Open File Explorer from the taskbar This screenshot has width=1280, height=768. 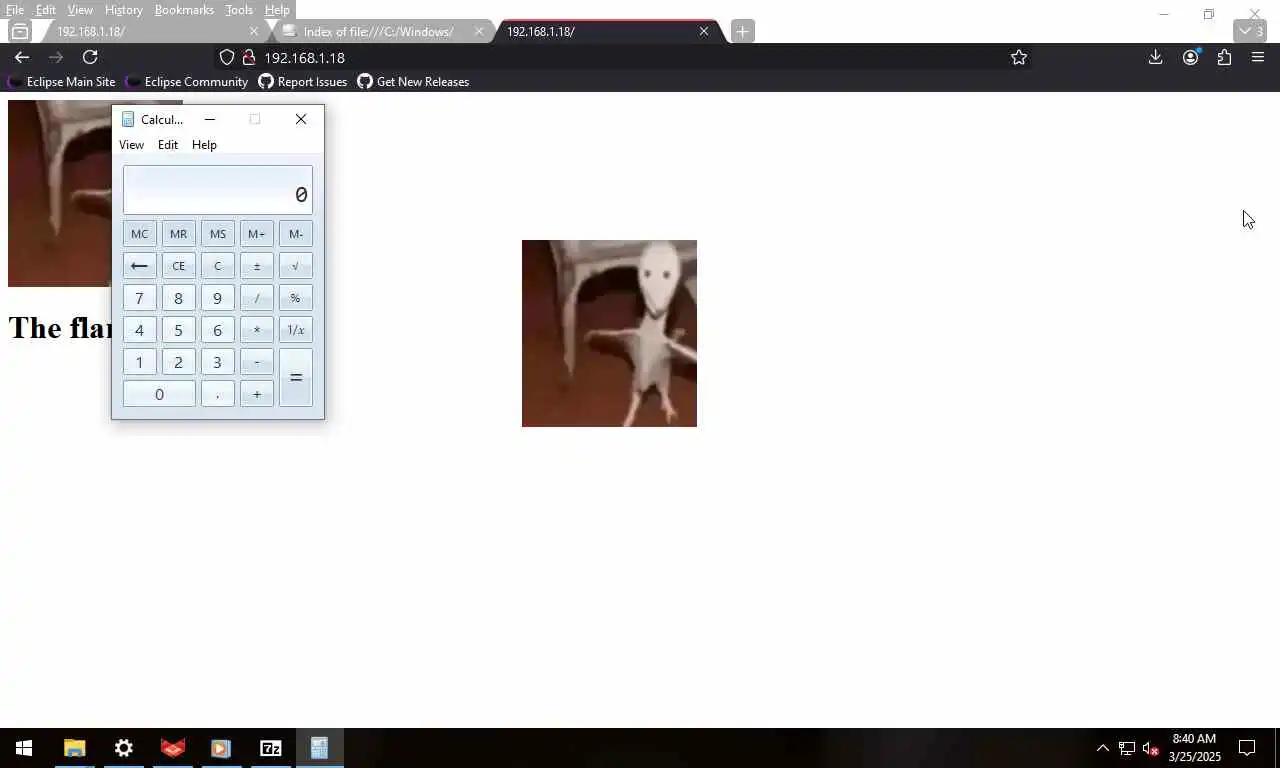(x=74, y=748)
